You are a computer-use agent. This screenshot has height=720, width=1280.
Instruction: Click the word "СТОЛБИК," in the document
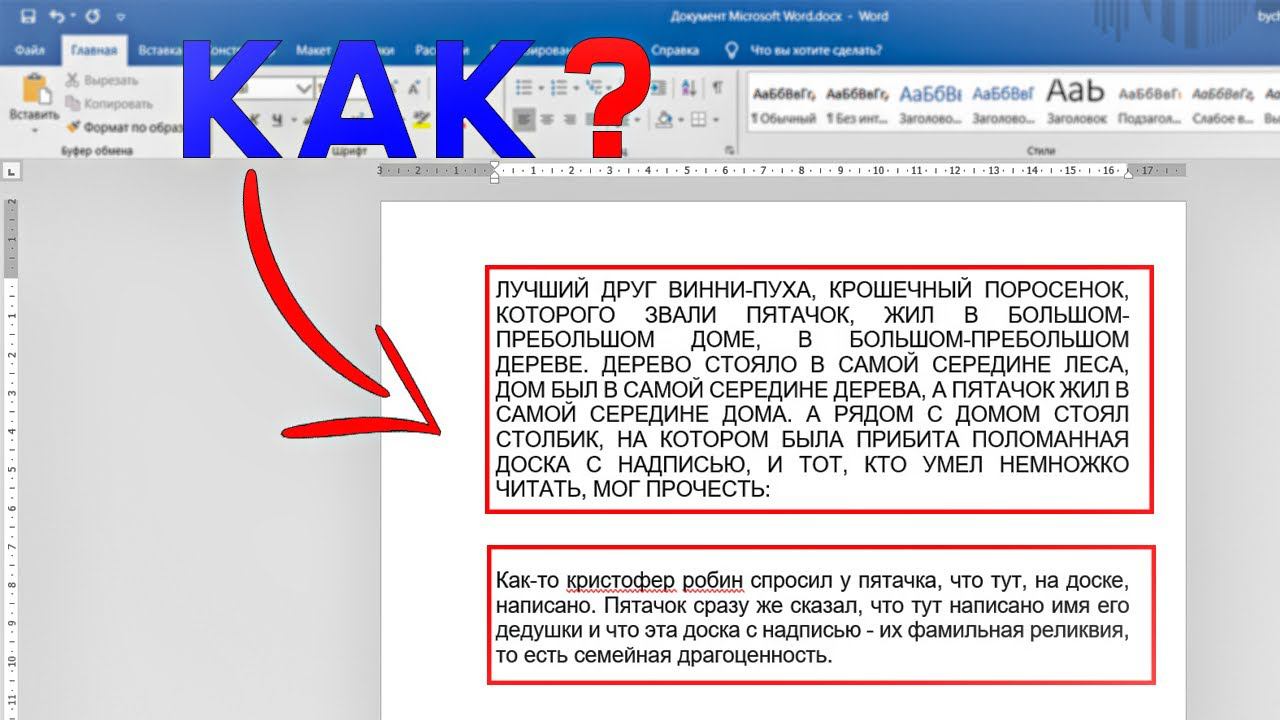click(548, 440)
